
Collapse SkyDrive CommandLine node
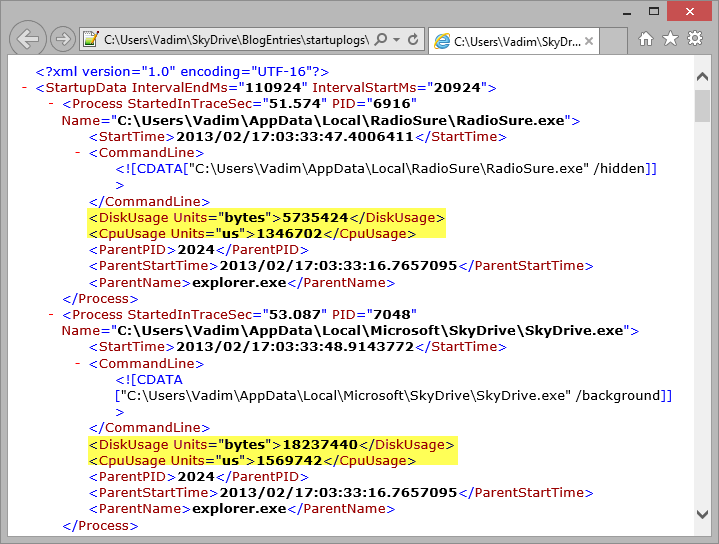click(77, 363)
